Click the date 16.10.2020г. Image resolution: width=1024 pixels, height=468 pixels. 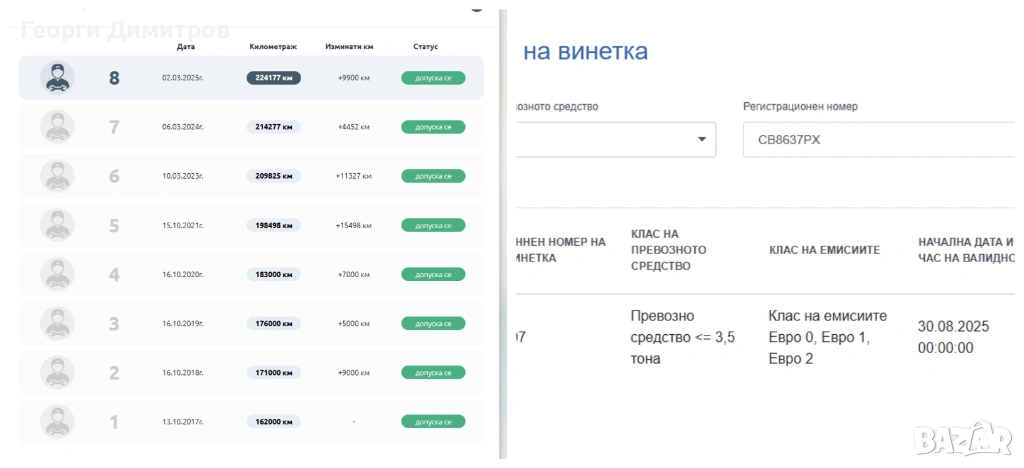pos(183,274)
